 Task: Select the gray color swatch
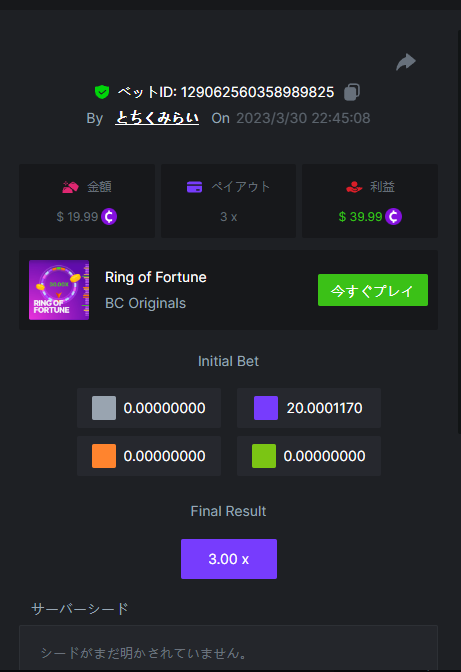click(x=104, y=408)
